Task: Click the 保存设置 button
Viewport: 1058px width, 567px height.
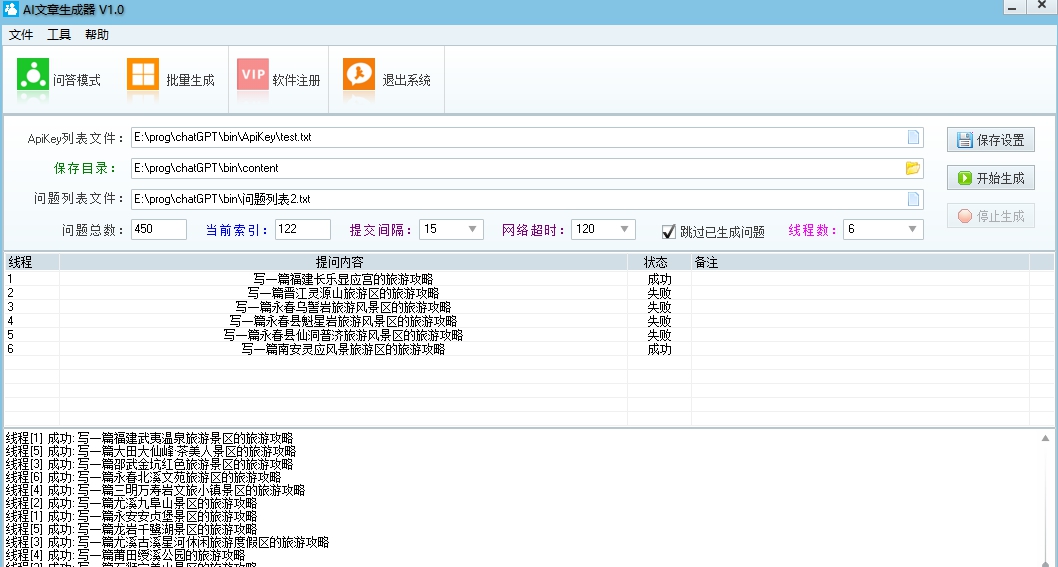Action: coord(990,140)
